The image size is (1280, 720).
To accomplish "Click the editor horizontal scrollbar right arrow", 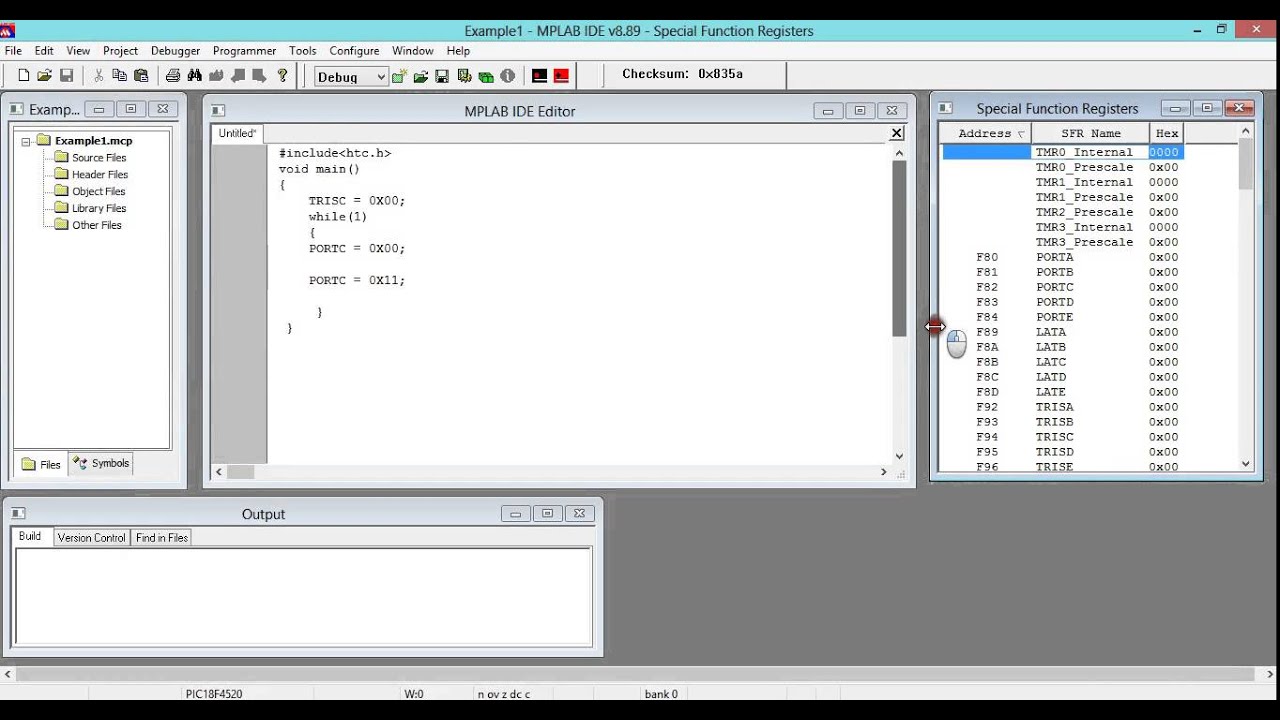I will pyautogui.click(x=883, y=472).
